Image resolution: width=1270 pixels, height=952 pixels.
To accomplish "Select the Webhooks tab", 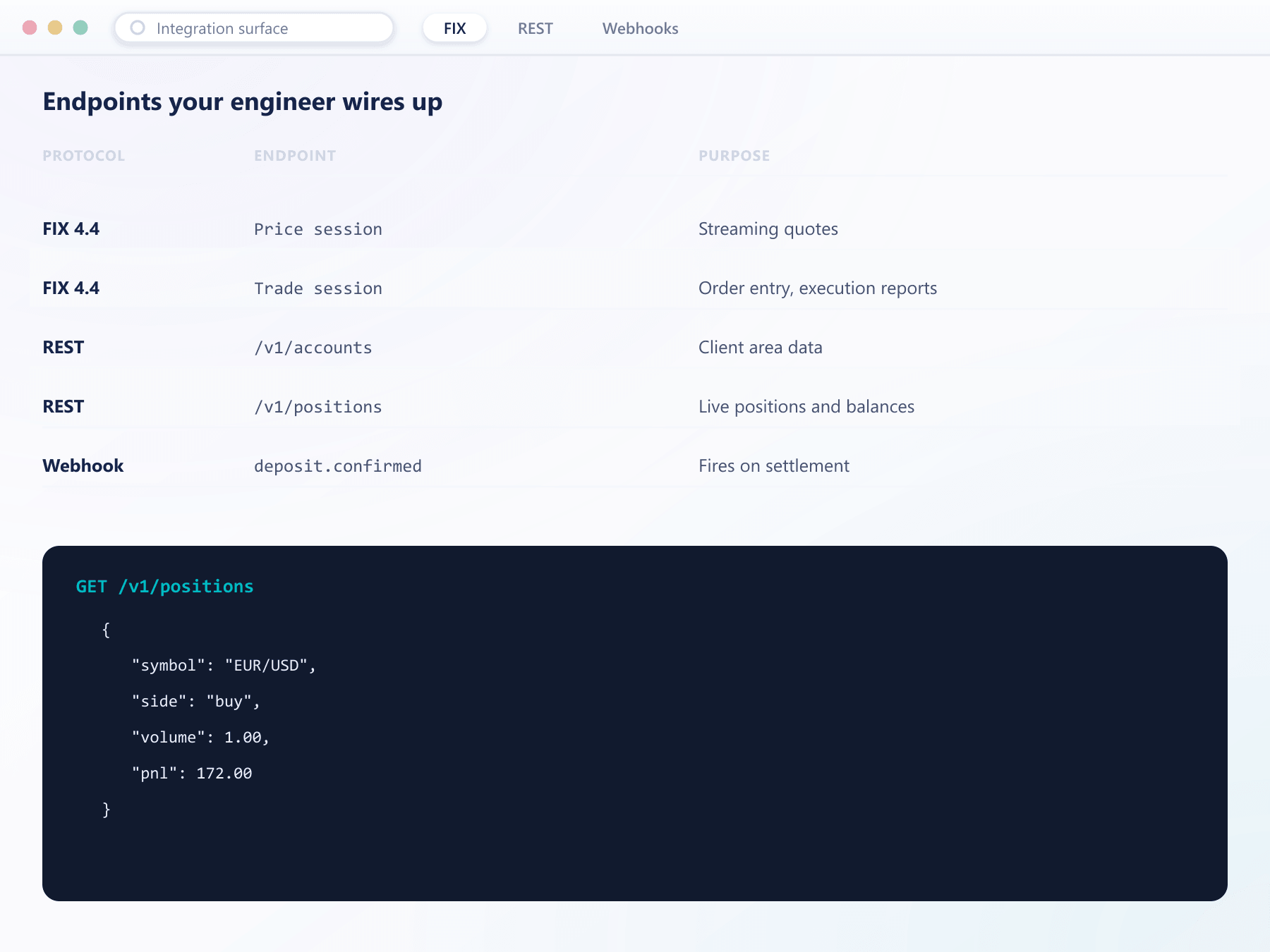I will tap(640, 28).
